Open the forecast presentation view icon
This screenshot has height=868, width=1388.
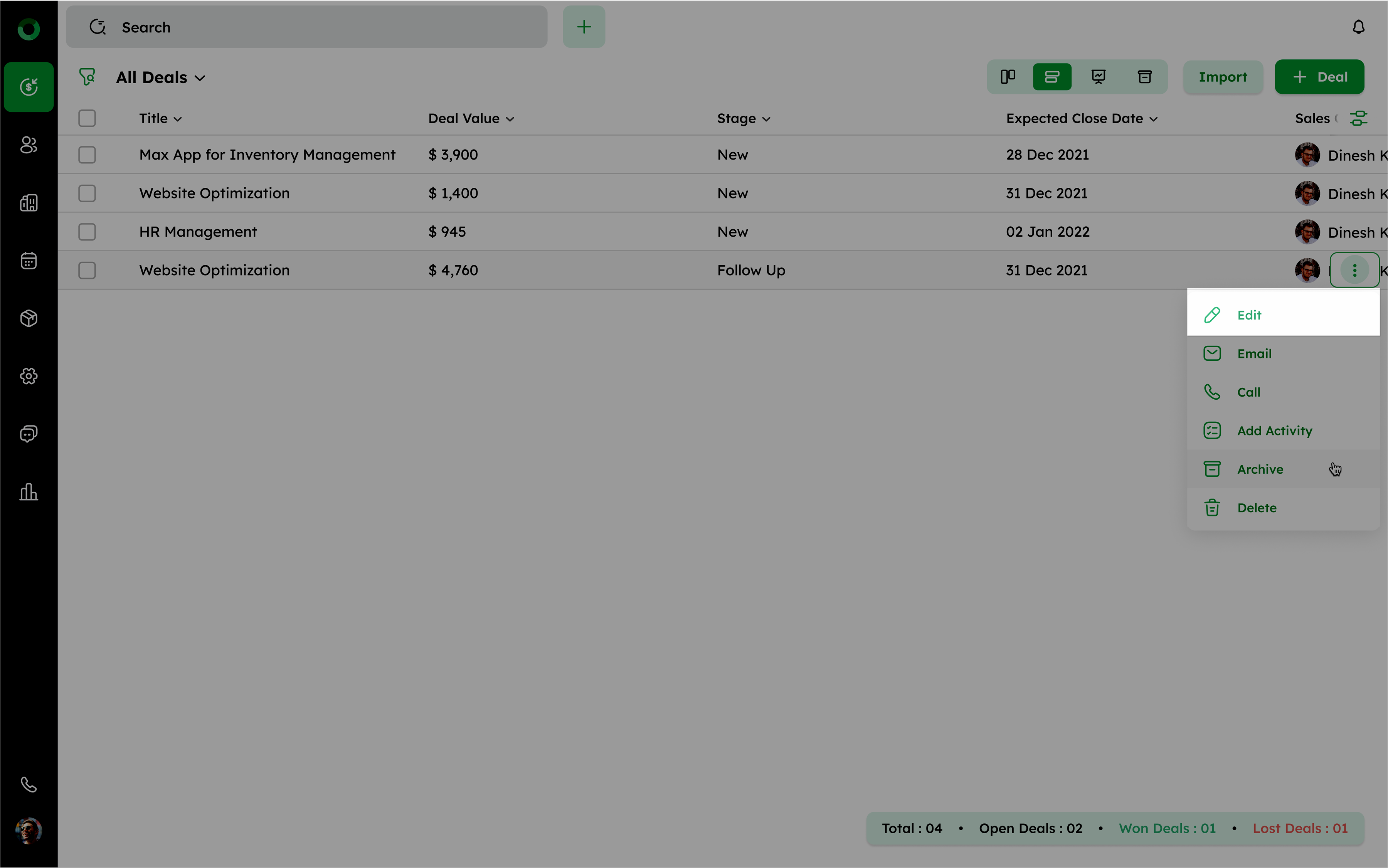coord(1098,77)
